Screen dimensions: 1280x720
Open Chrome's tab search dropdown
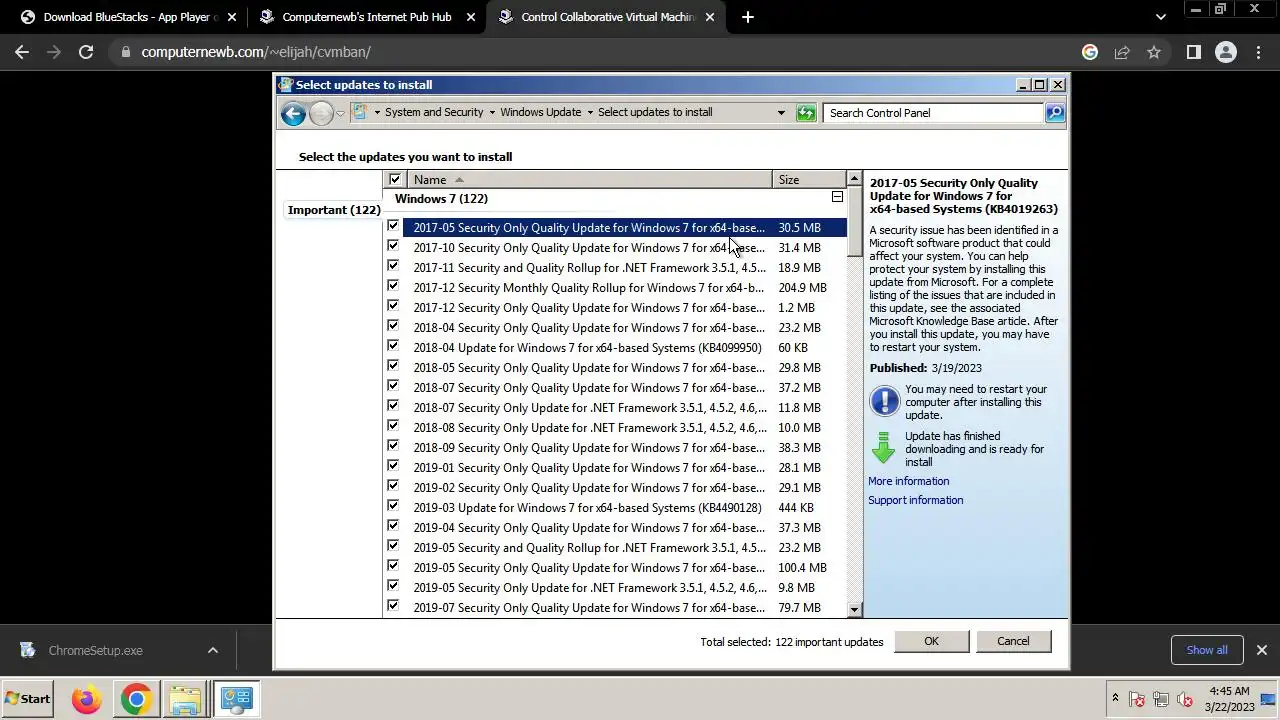1160,17
